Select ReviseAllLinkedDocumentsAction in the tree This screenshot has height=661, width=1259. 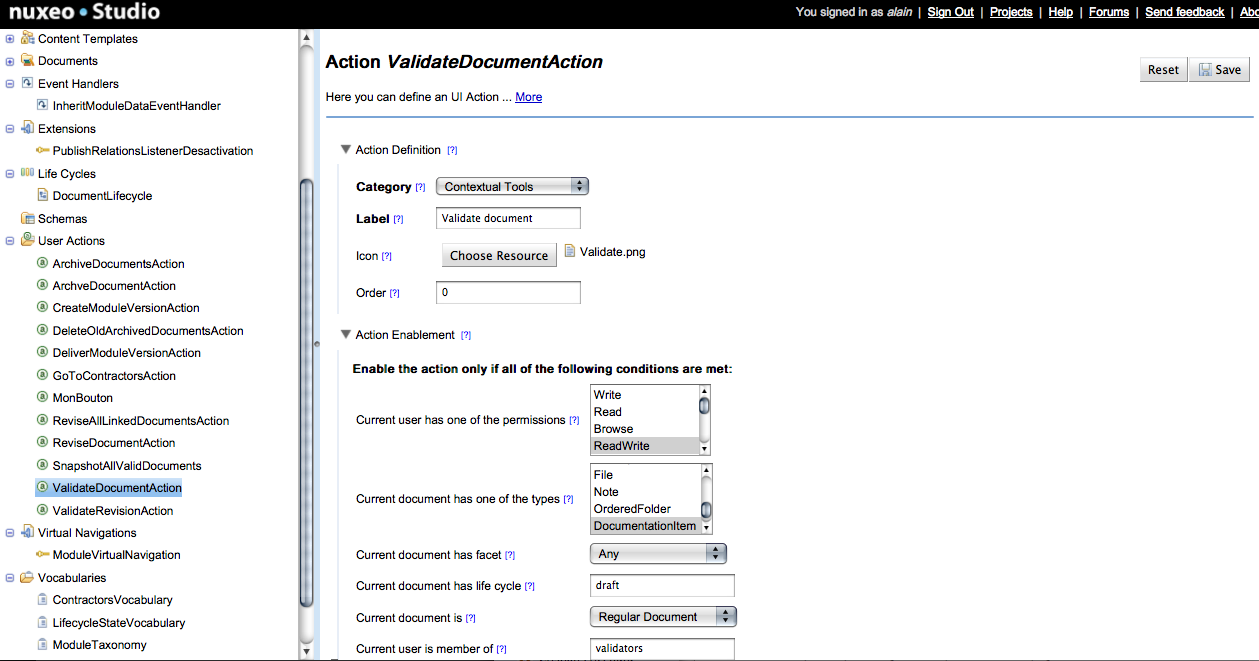coord(141,420)
